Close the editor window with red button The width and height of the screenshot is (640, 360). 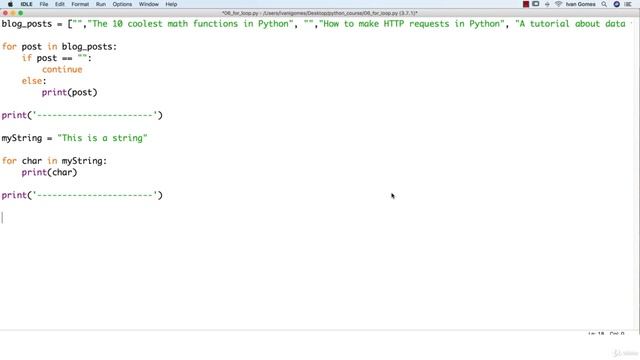[x=5, y=13]
